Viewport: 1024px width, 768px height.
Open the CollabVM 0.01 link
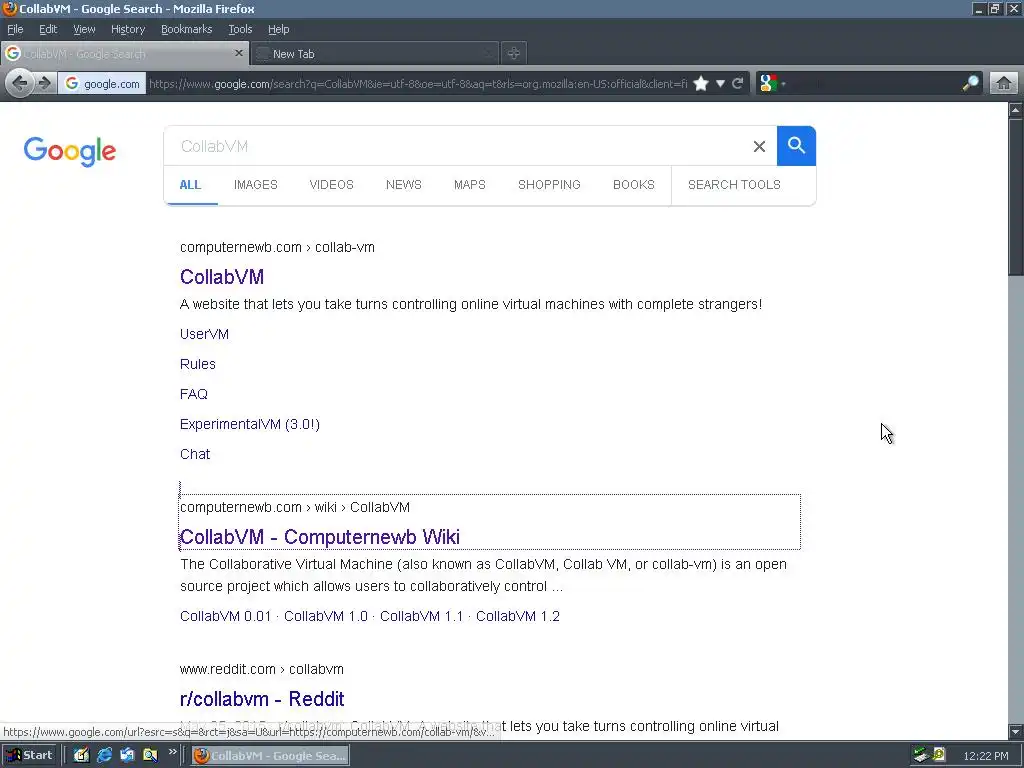click(x=225, y=616)
